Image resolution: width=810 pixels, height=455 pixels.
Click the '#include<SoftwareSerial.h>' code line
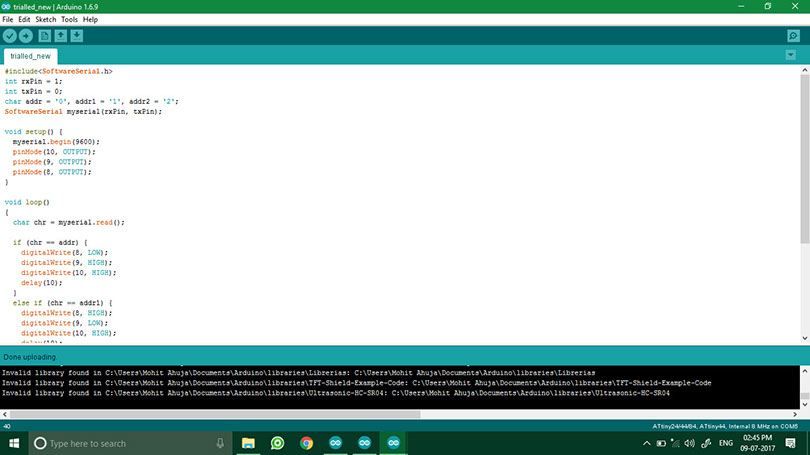click(58, 71)
